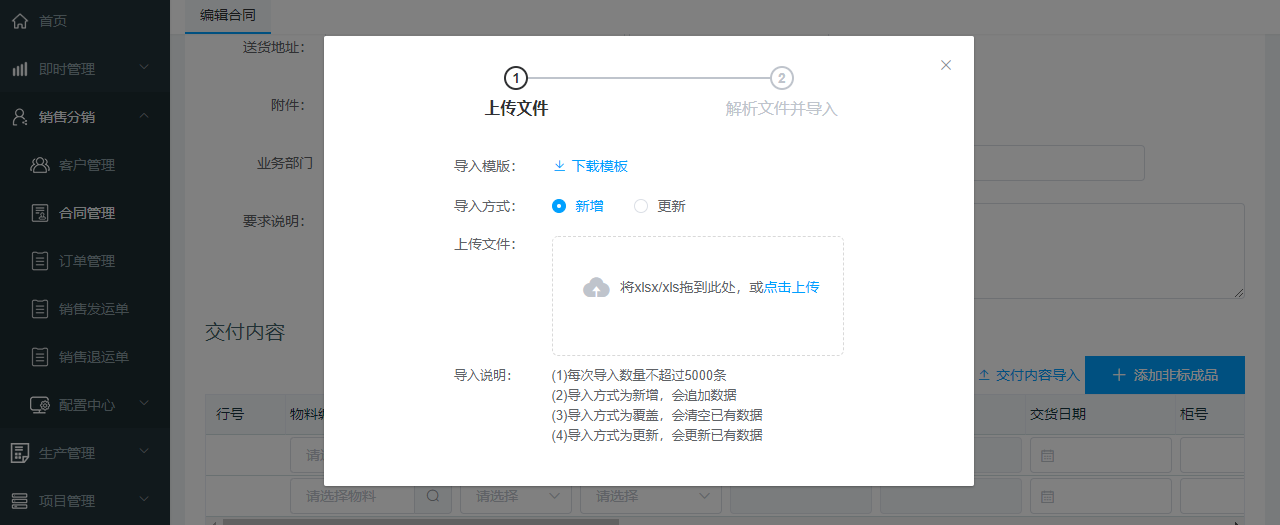Expand the 即时管理 menu chevron
The image size is (1280, 525).
[x=144, y=68]
